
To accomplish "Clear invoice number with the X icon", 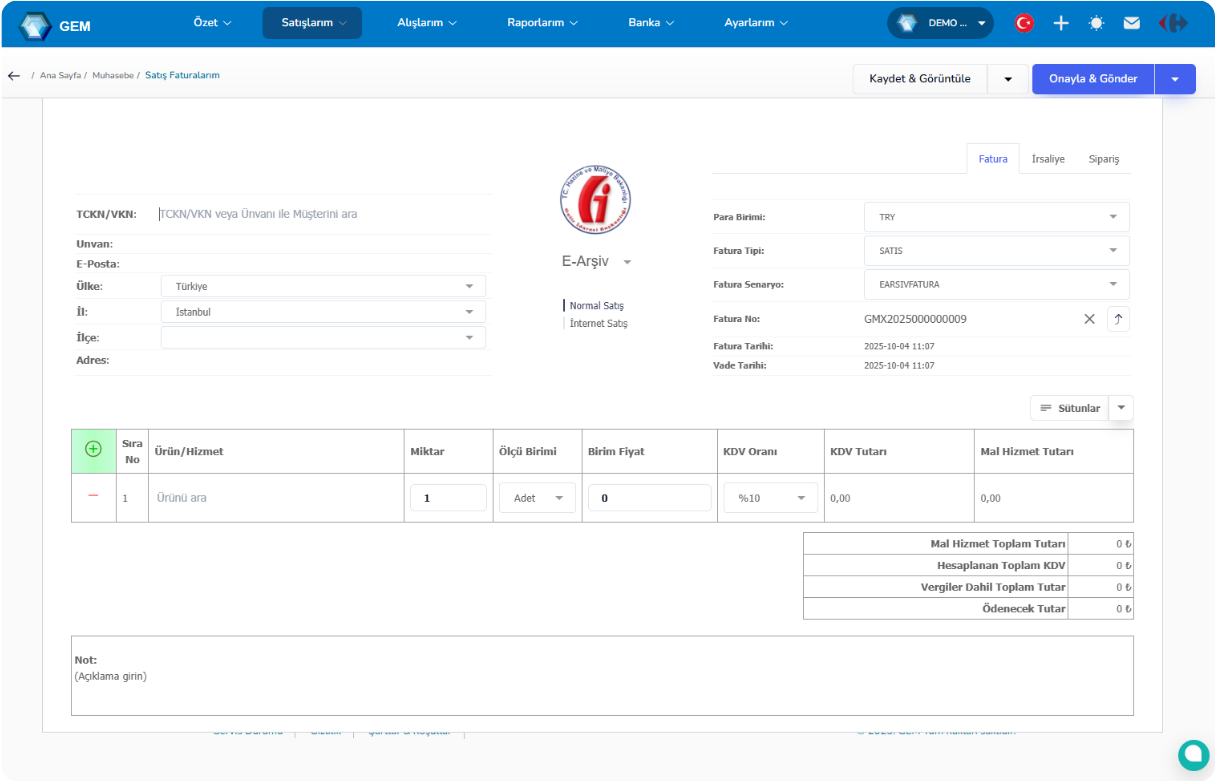I will click(x=1089, y=319).
